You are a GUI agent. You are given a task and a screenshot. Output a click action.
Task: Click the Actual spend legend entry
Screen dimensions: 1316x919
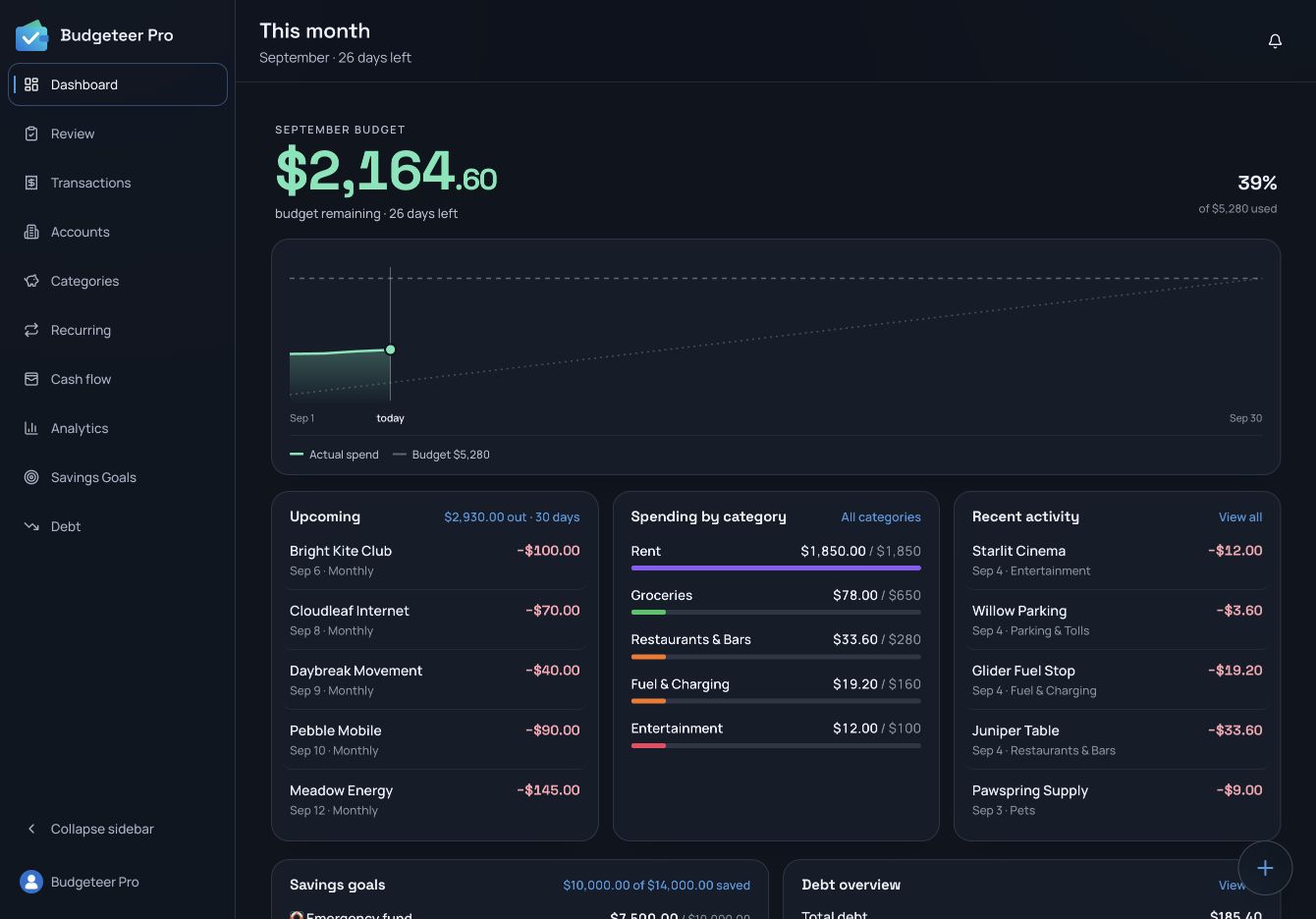coord(334,455)
